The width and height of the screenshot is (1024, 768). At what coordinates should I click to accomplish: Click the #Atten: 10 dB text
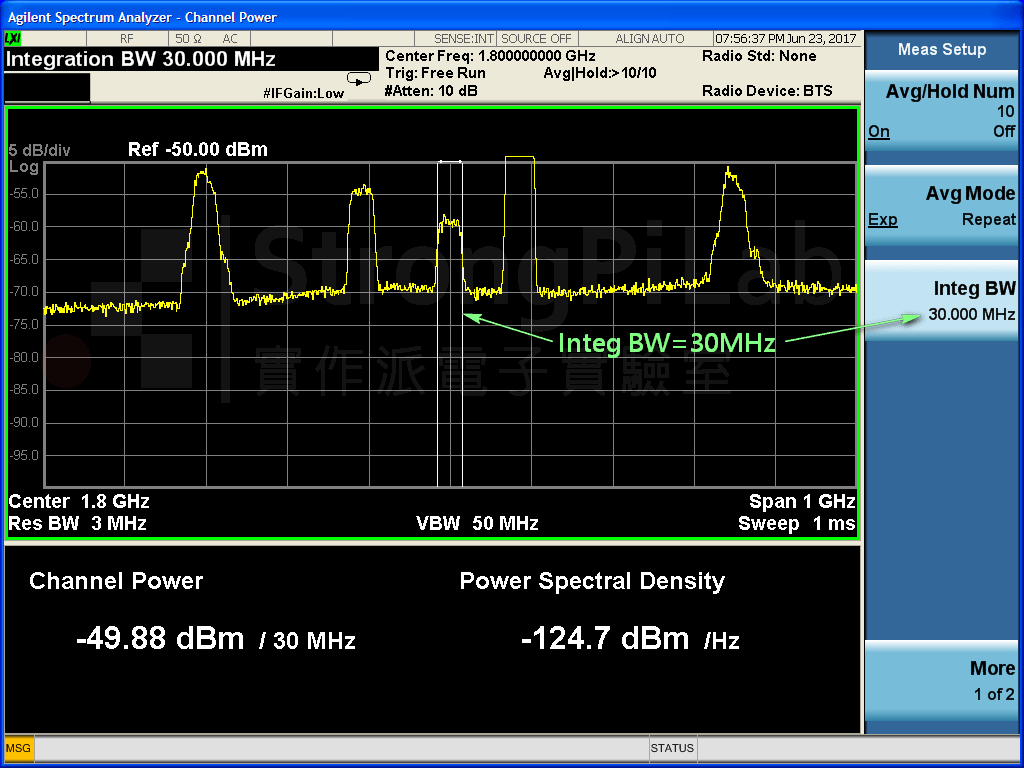[431, 91]
